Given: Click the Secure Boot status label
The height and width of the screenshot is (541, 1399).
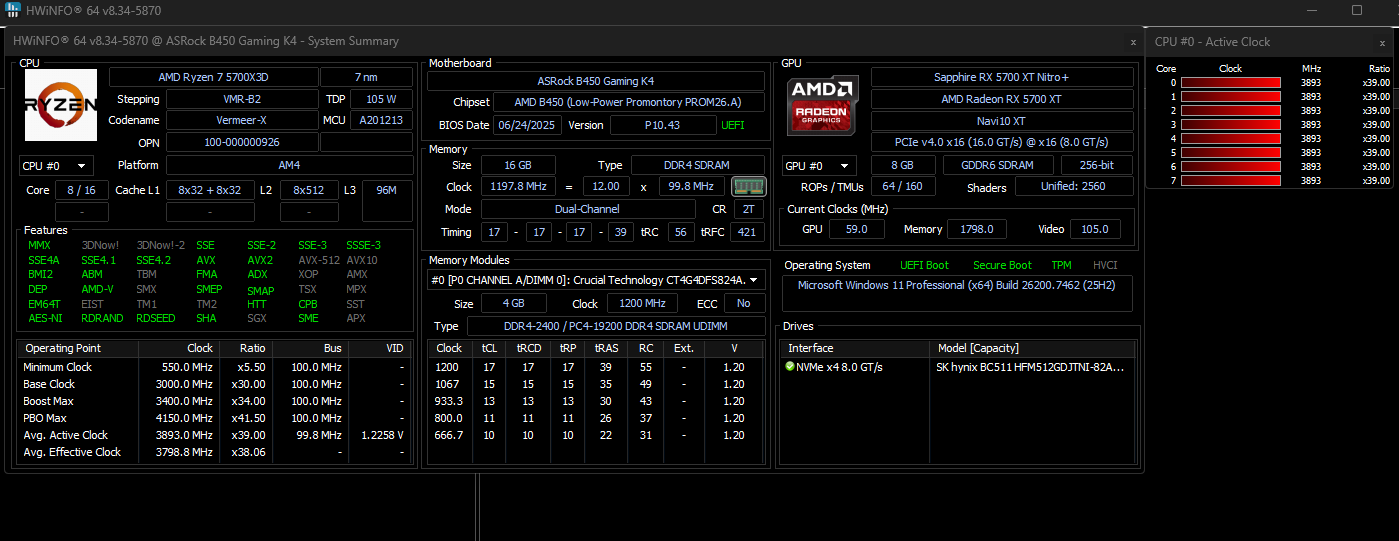Looking at the screenshot, I should coord(1002,265).
